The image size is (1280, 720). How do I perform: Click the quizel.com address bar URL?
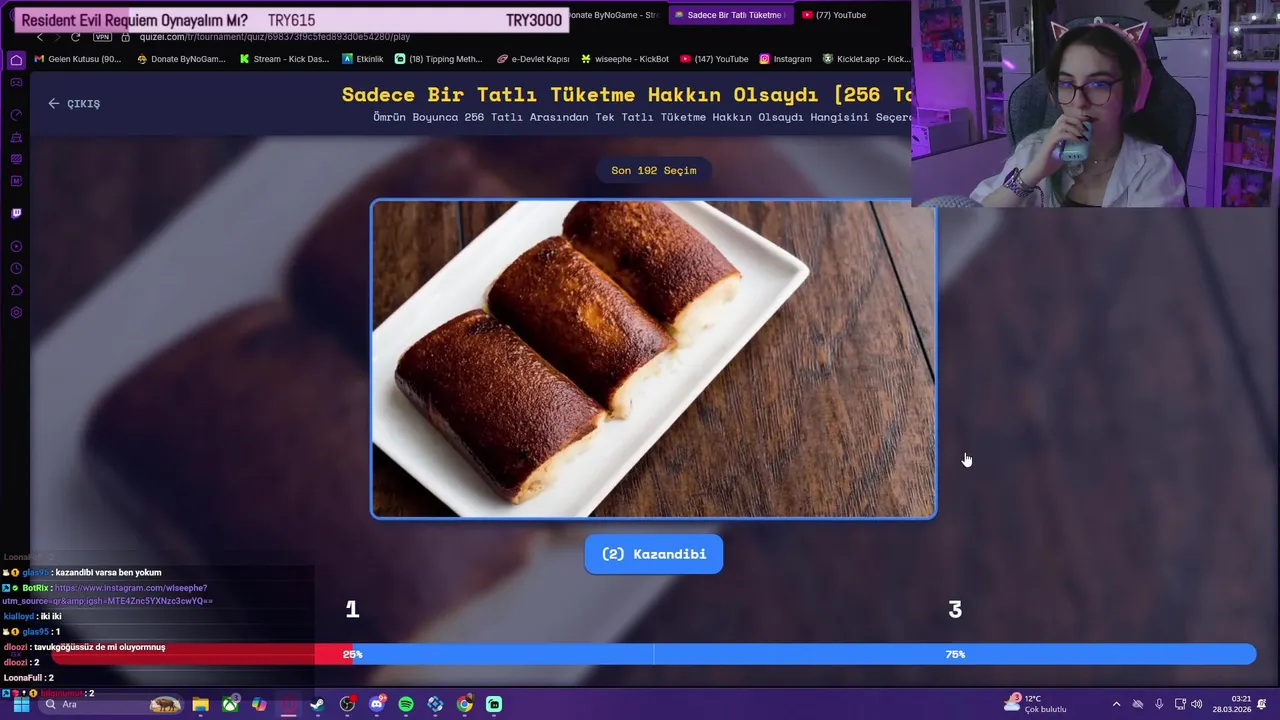point(275,37)
